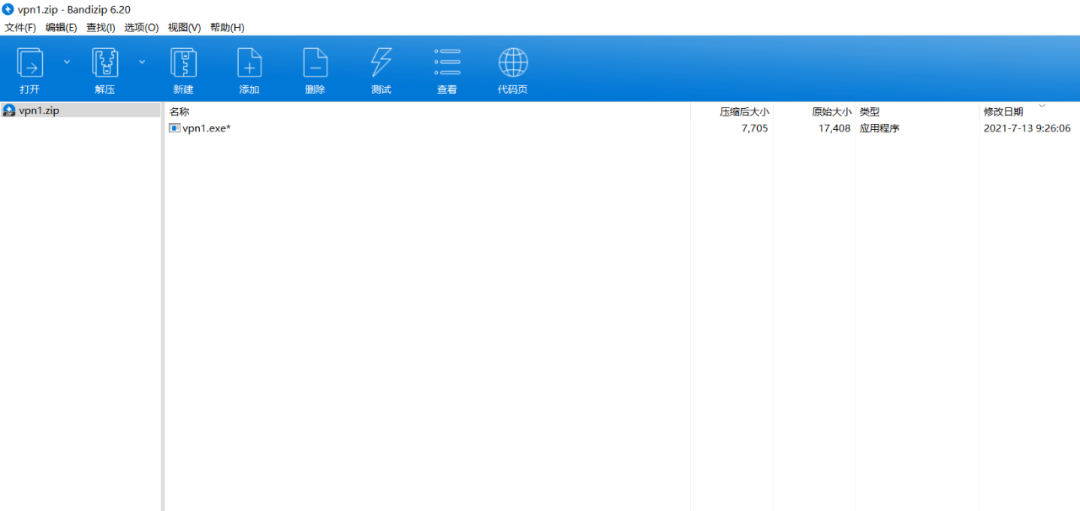The width and height of the screenshot is (1080, 511).
Task: Open the 查找(I) menu
Action: coord(101,28)
